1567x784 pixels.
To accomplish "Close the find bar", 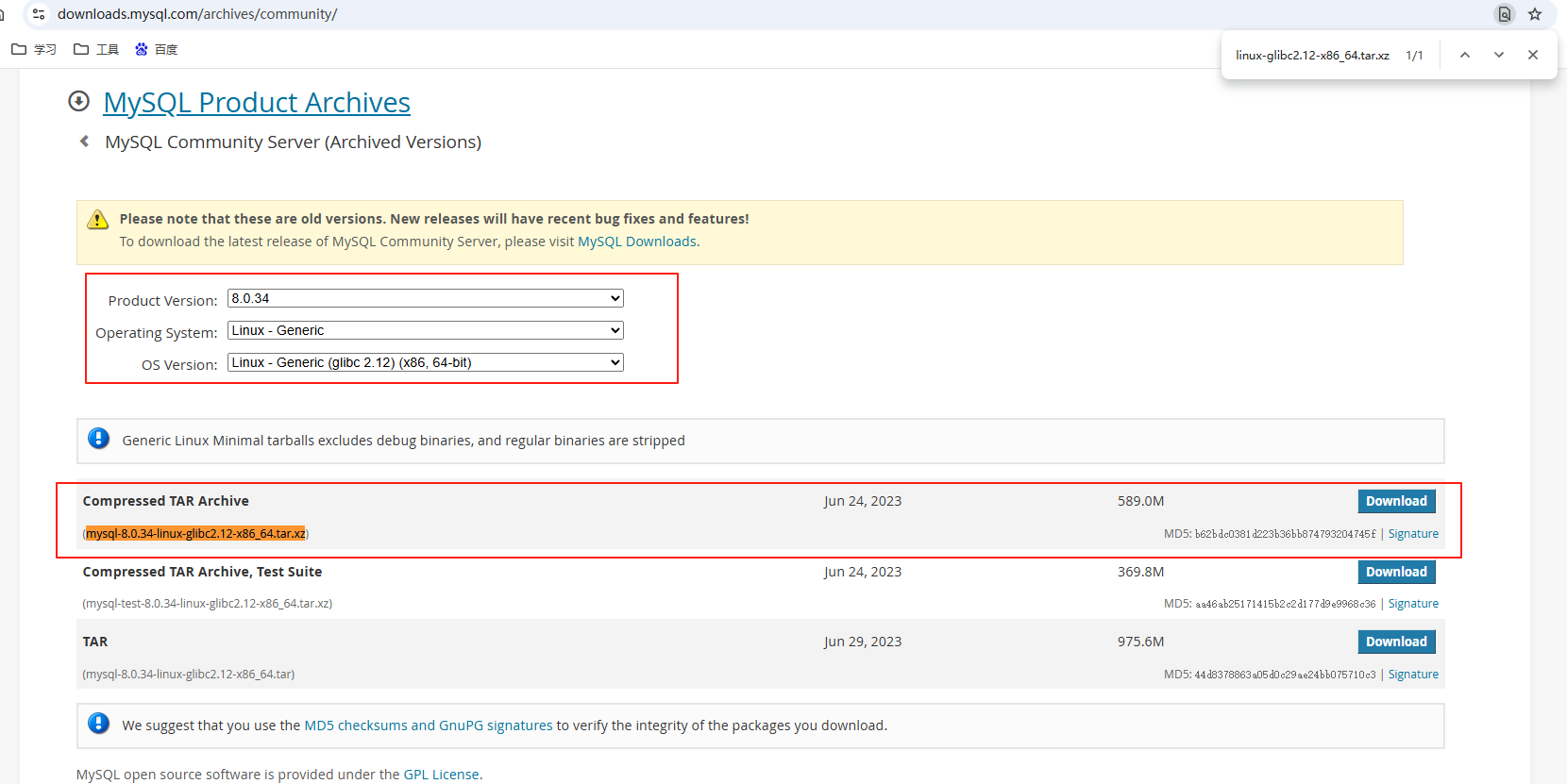I will pyautogui.click(x=1533, y=55).
